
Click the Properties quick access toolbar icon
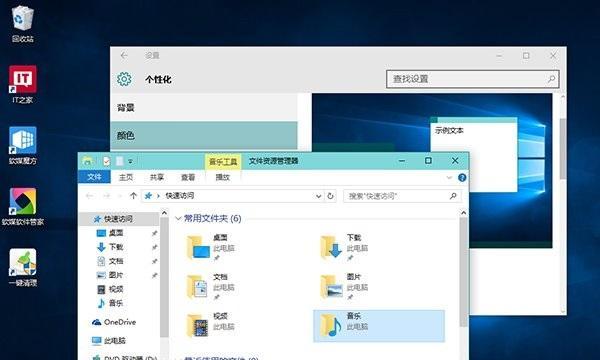tap(106, 161)
